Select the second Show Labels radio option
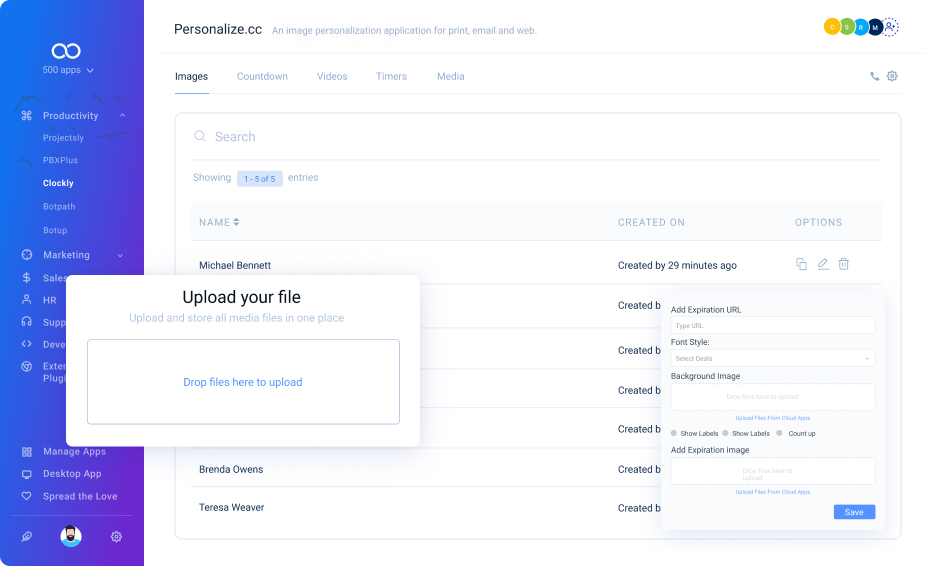Image resolution: width=940 pixels, height=566 pixels. (x=725, y=433)
